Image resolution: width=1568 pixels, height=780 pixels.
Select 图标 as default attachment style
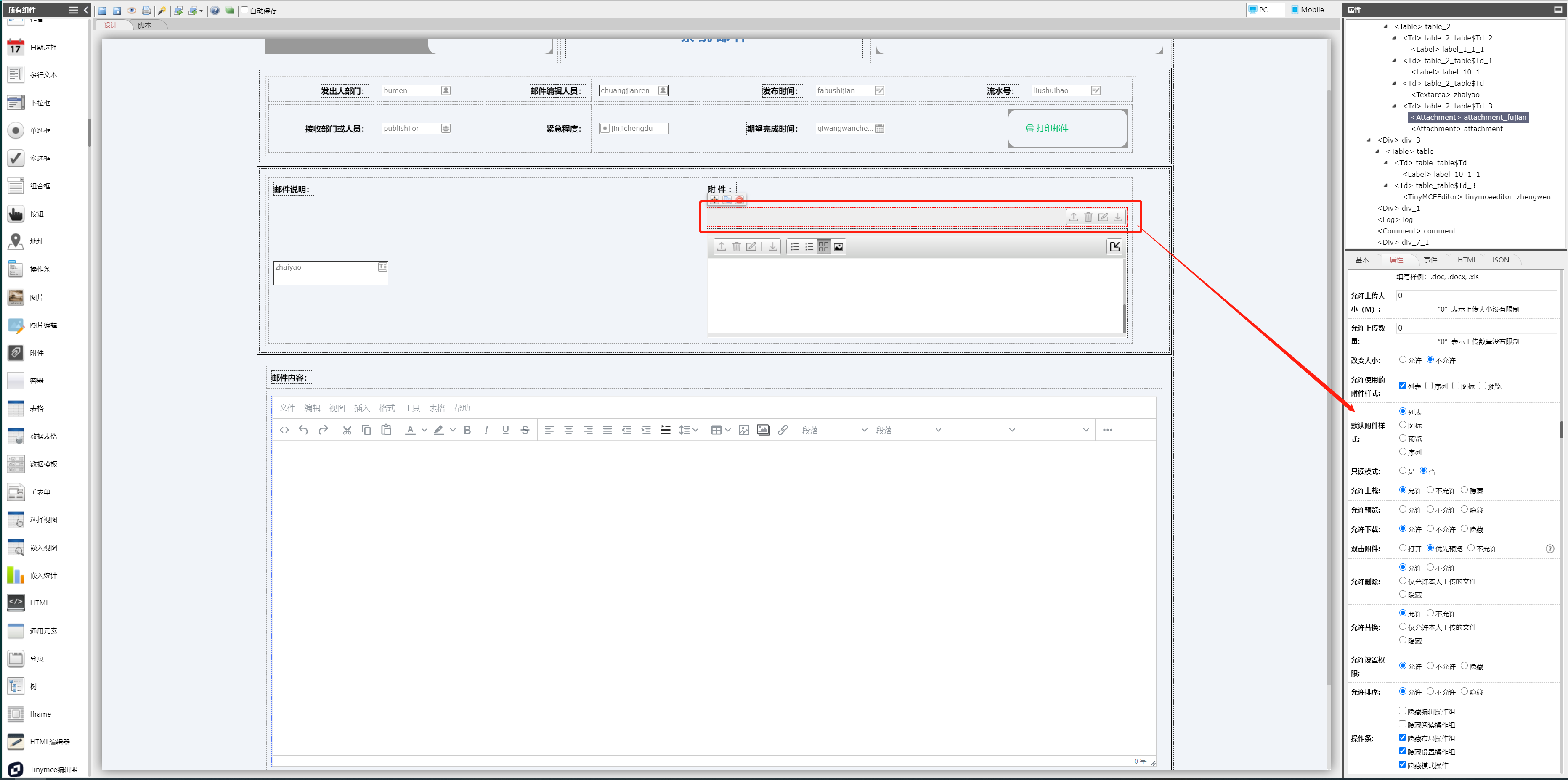1402,425
